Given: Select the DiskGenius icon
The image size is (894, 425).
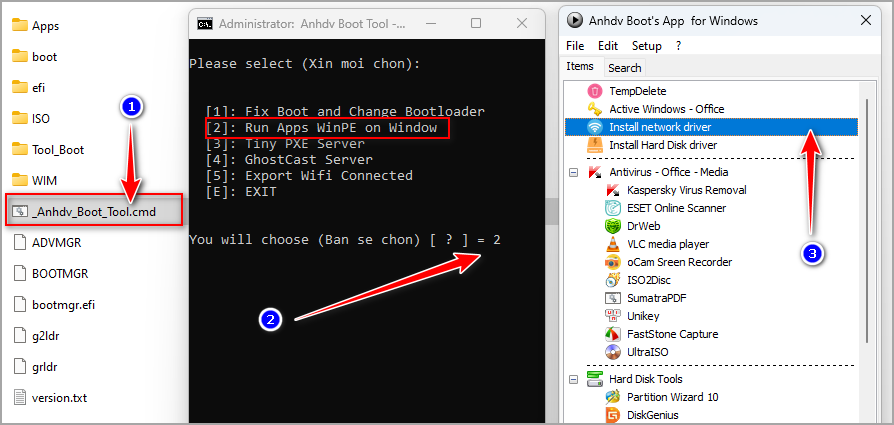Looking at the screenshot, I should [613, 415].
